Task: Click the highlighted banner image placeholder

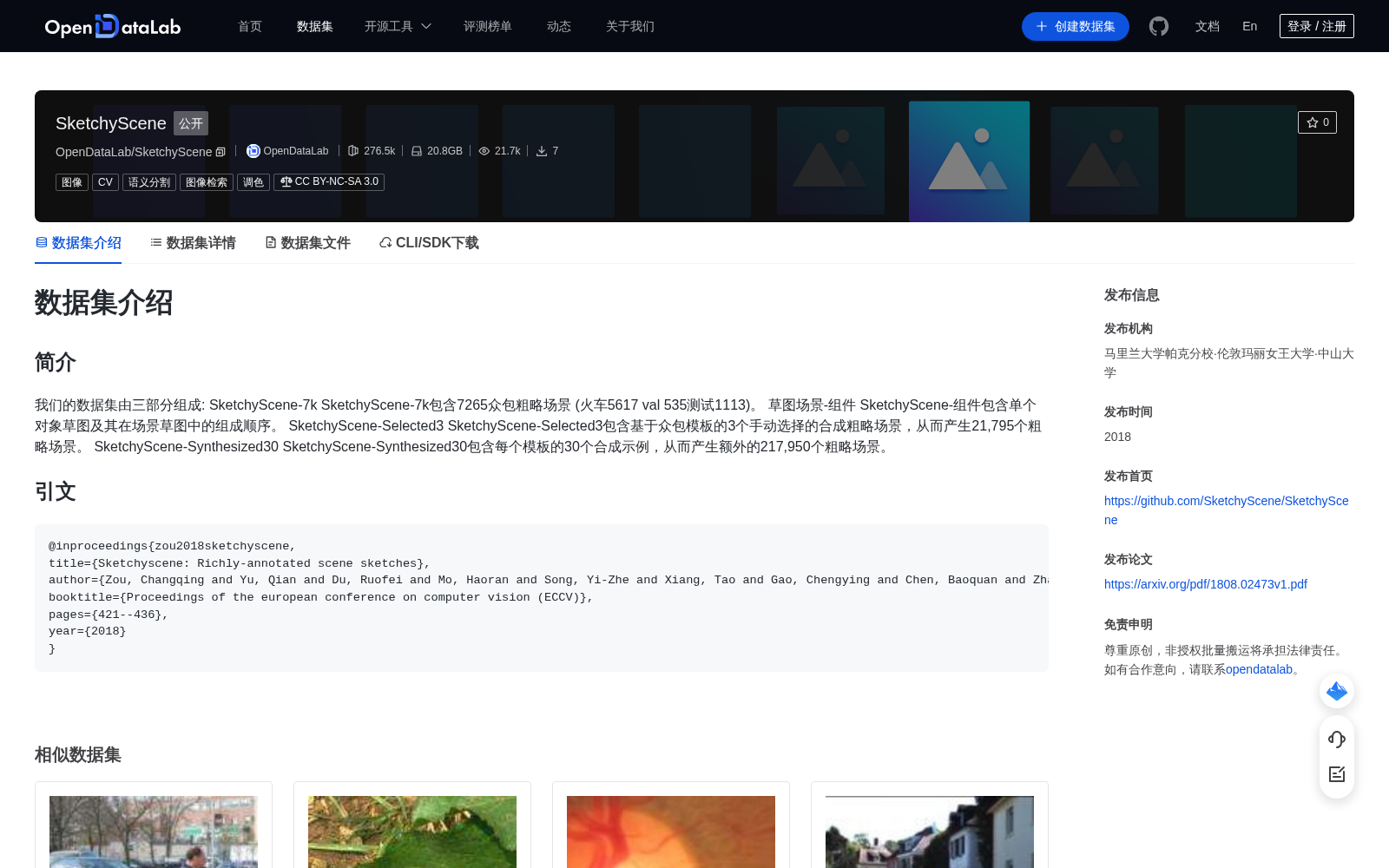Action: click(x=969, y=161)
